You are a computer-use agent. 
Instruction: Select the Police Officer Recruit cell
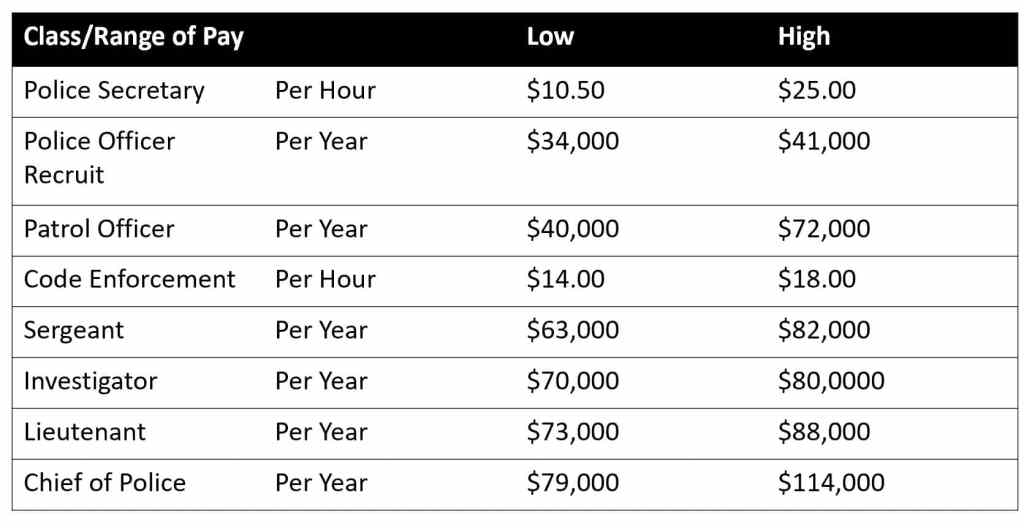point(99,157)
